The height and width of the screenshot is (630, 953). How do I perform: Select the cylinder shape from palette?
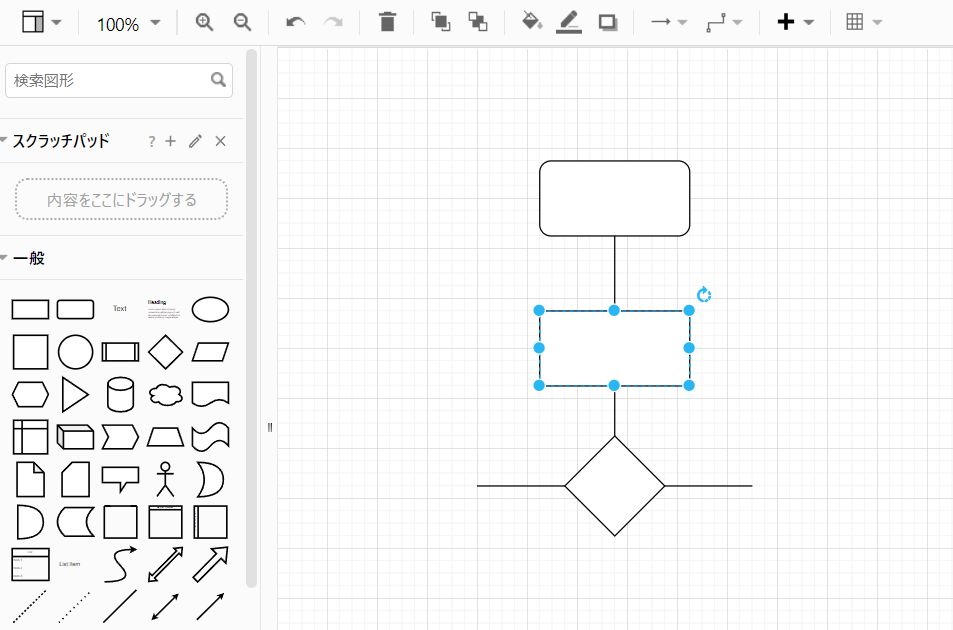tap(120, 394)
